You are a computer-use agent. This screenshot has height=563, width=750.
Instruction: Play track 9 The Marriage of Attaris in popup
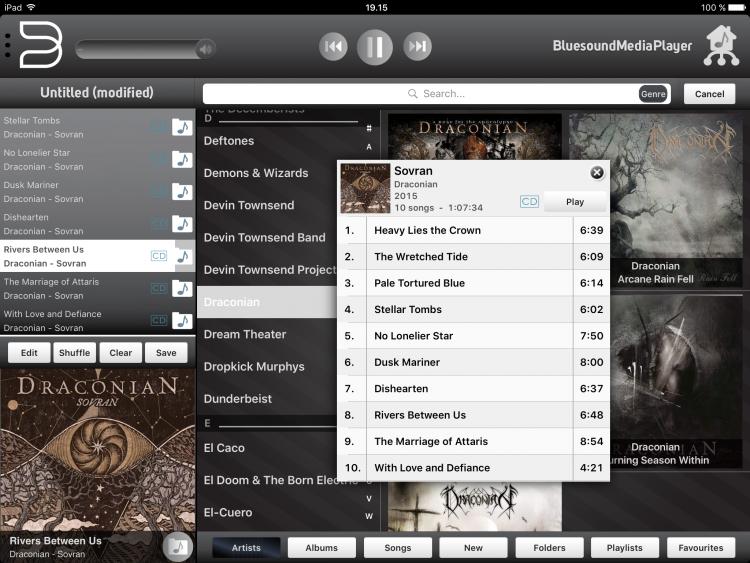(x=474, y=441)
